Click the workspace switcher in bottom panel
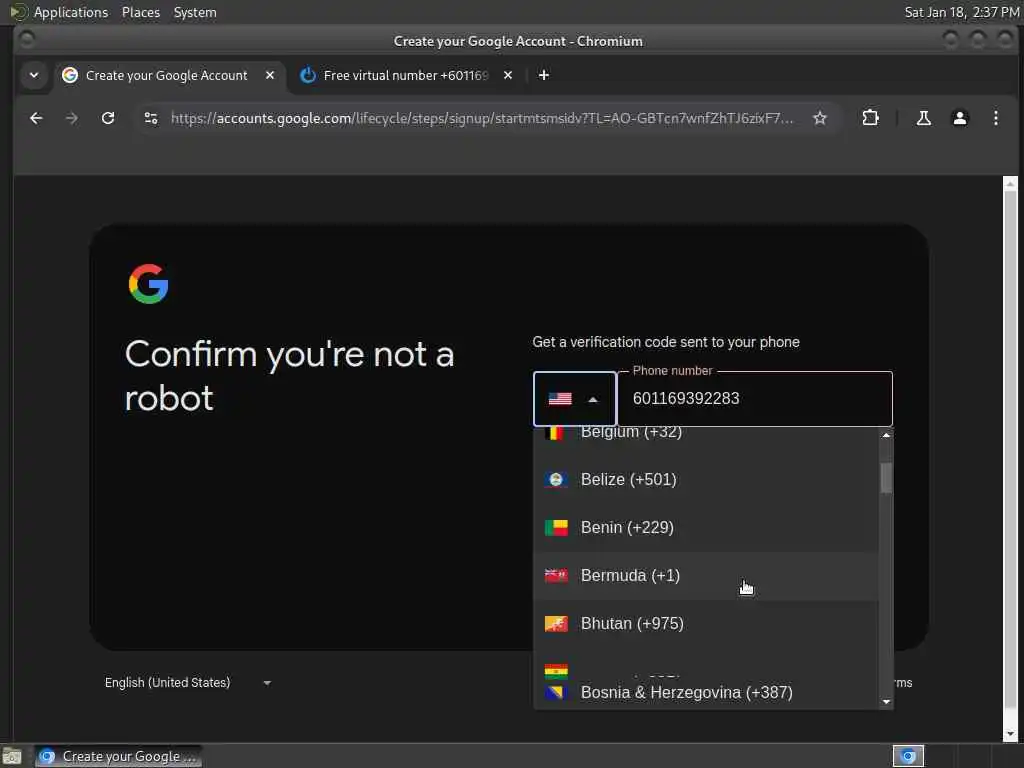Viewport: 1024px width, 768px height. pos(908,756)
